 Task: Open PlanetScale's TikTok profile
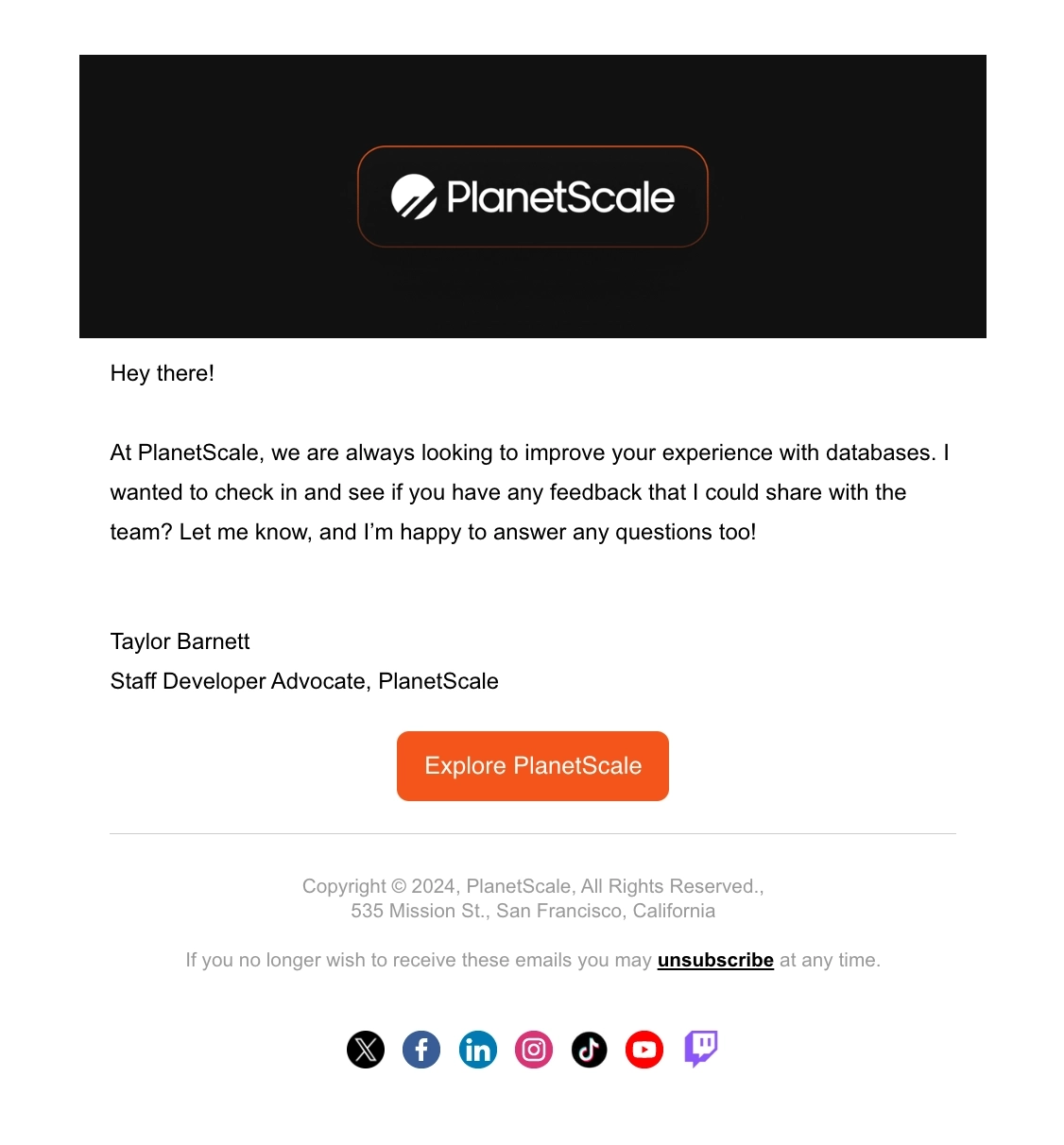pyautogui.click(x=589, y=1050)
